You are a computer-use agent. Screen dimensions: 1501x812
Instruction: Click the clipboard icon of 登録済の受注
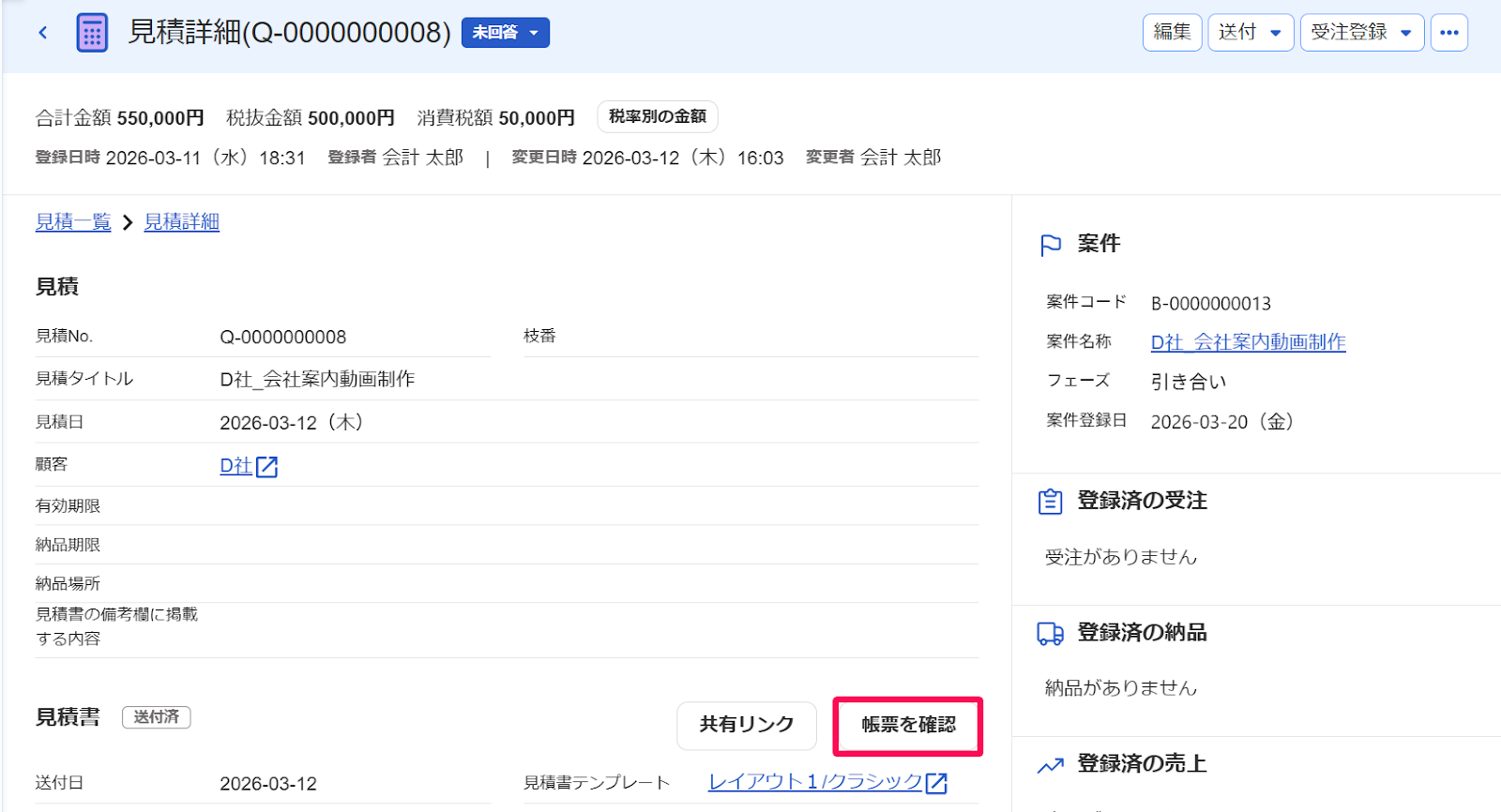pyautogui.click(x=1051, y=502)
